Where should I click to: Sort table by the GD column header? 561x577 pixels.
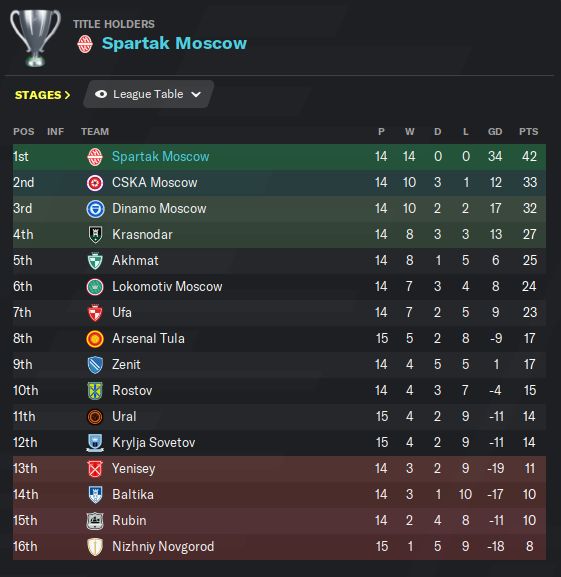pos(495,132)
